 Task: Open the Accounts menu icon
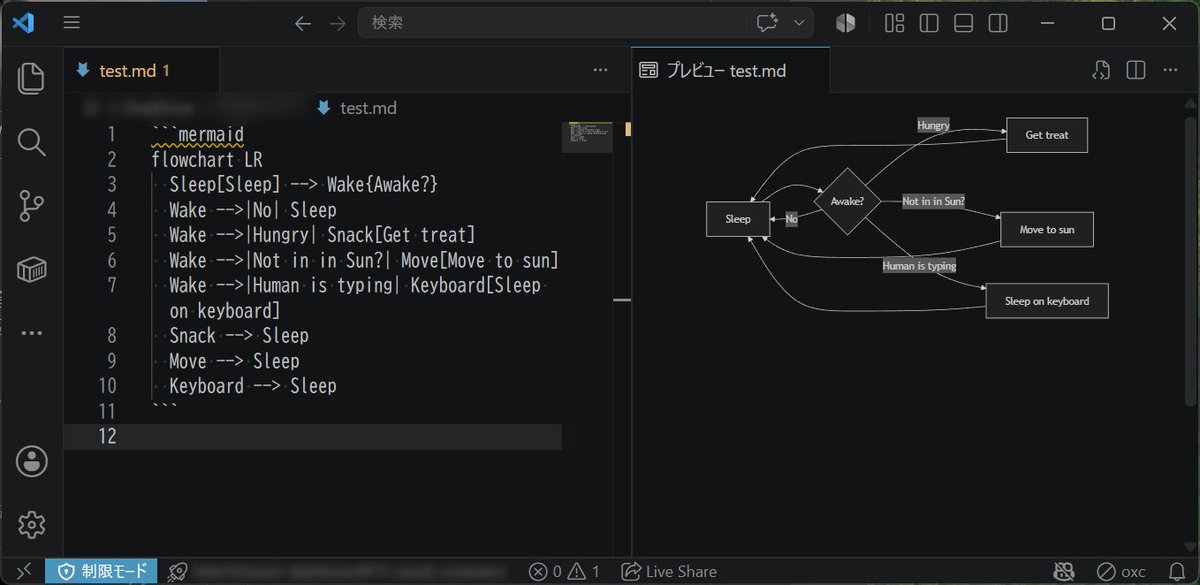pos(31,461)
